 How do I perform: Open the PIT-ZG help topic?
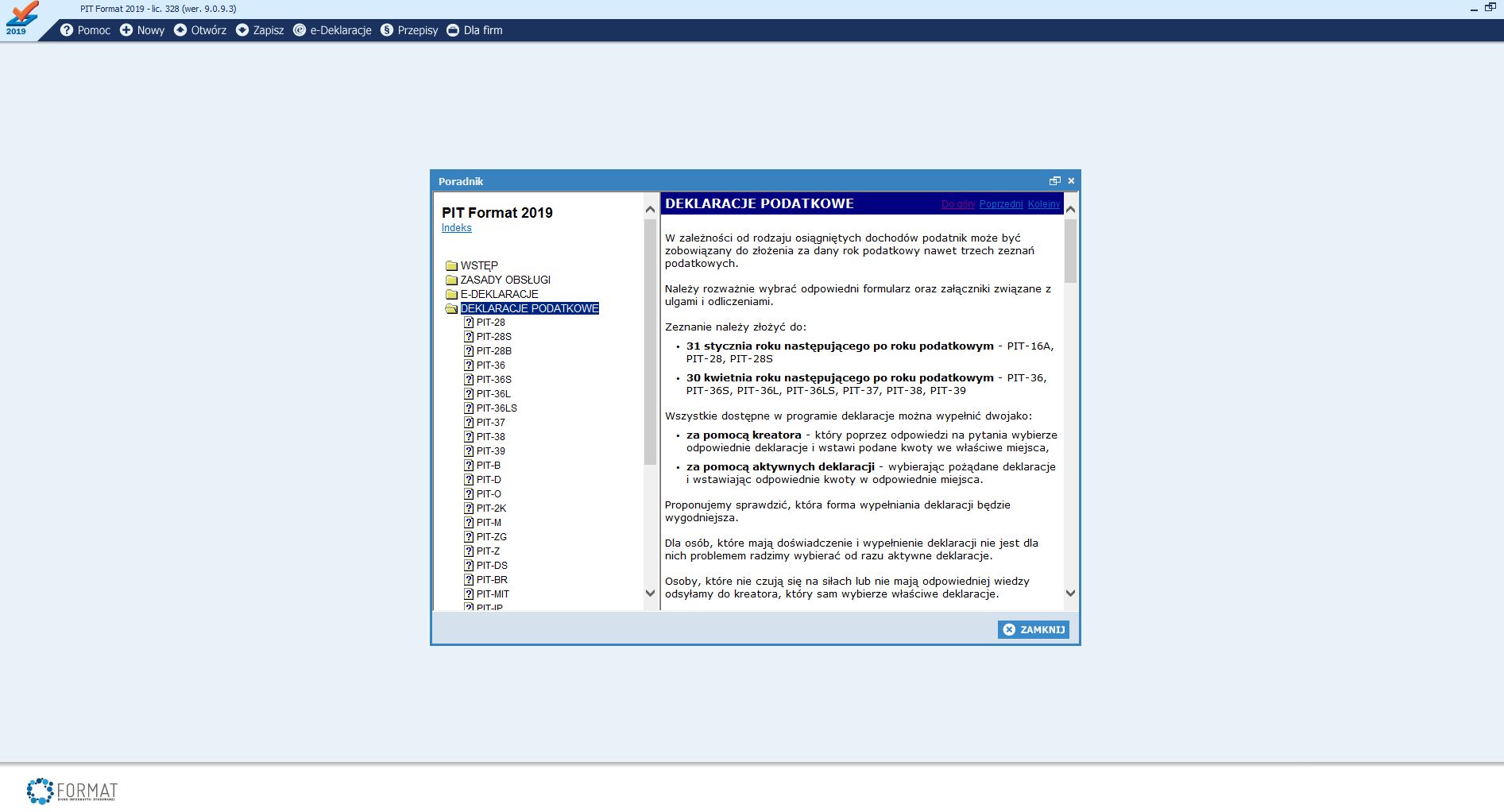(x=491, y=537)
